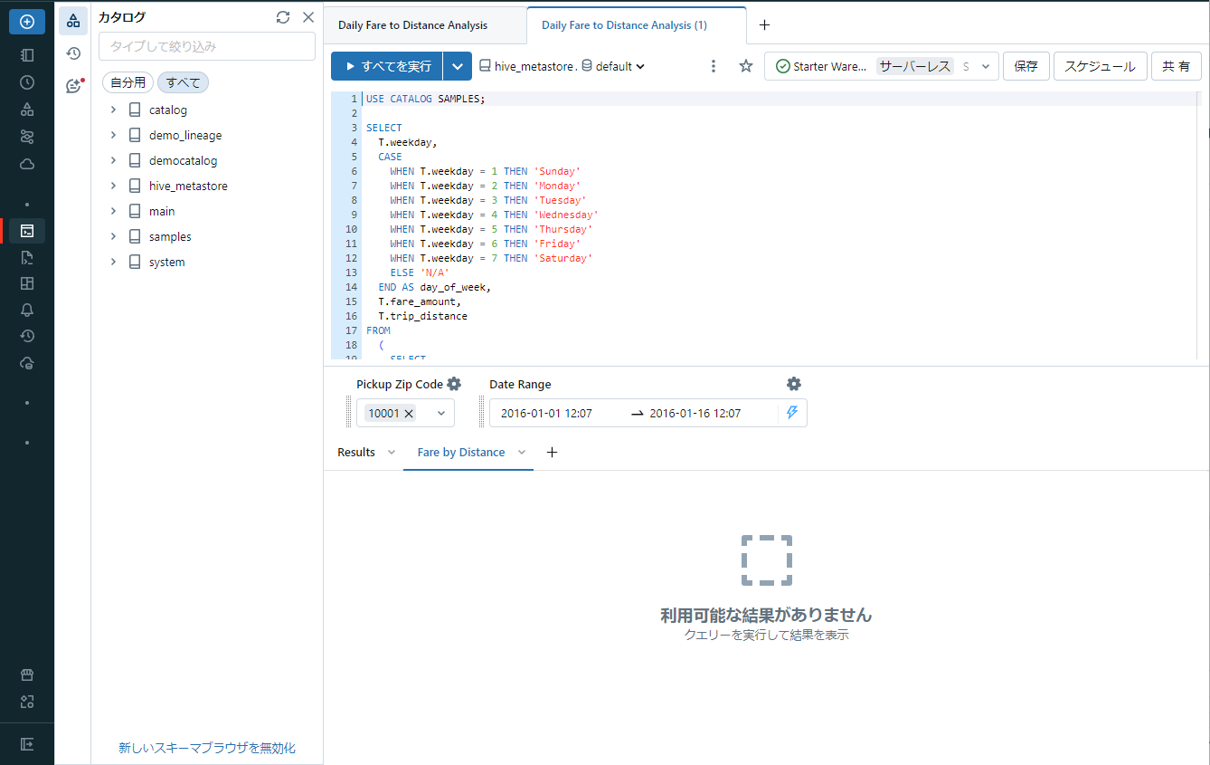Click the star favorite icon
Image resolution: width=1210 pixels, height=765 pixels.
(745, 66)
